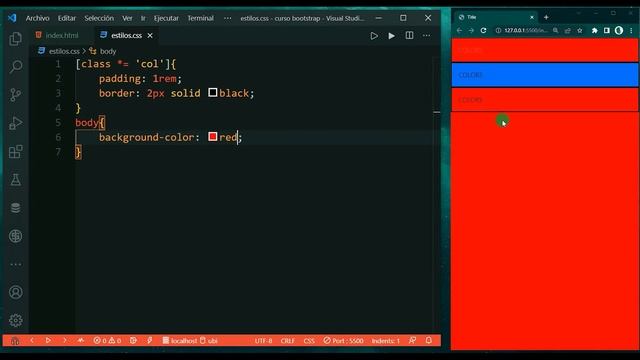The image size is (640, 360).
Task: Open a new browser tab
Action: pos(546,17)
